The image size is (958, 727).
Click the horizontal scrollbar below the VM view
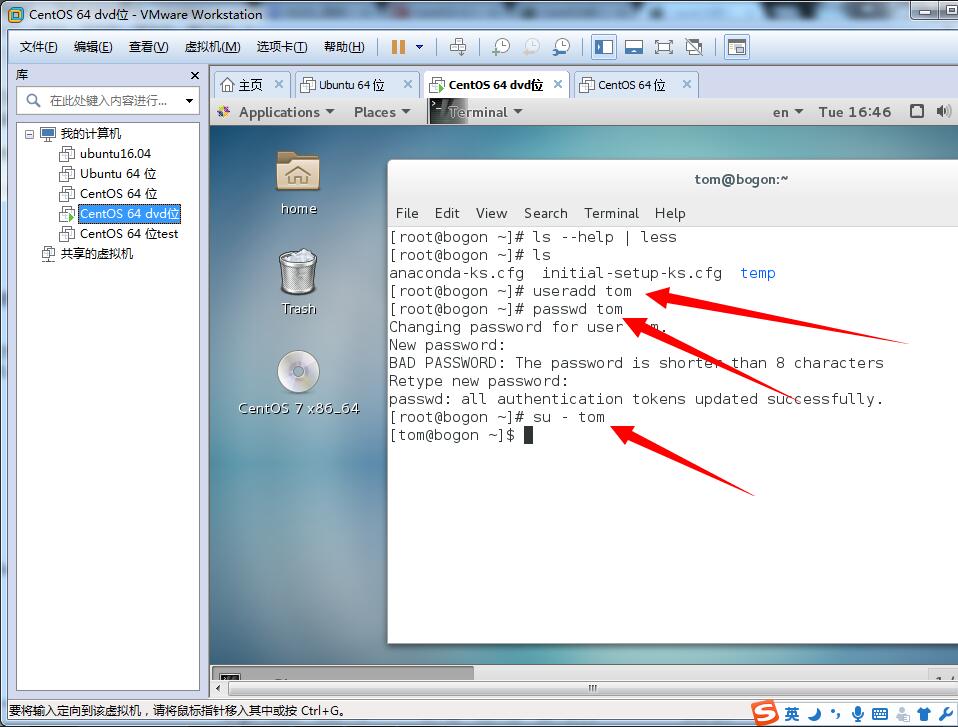[x=591, y=689]
